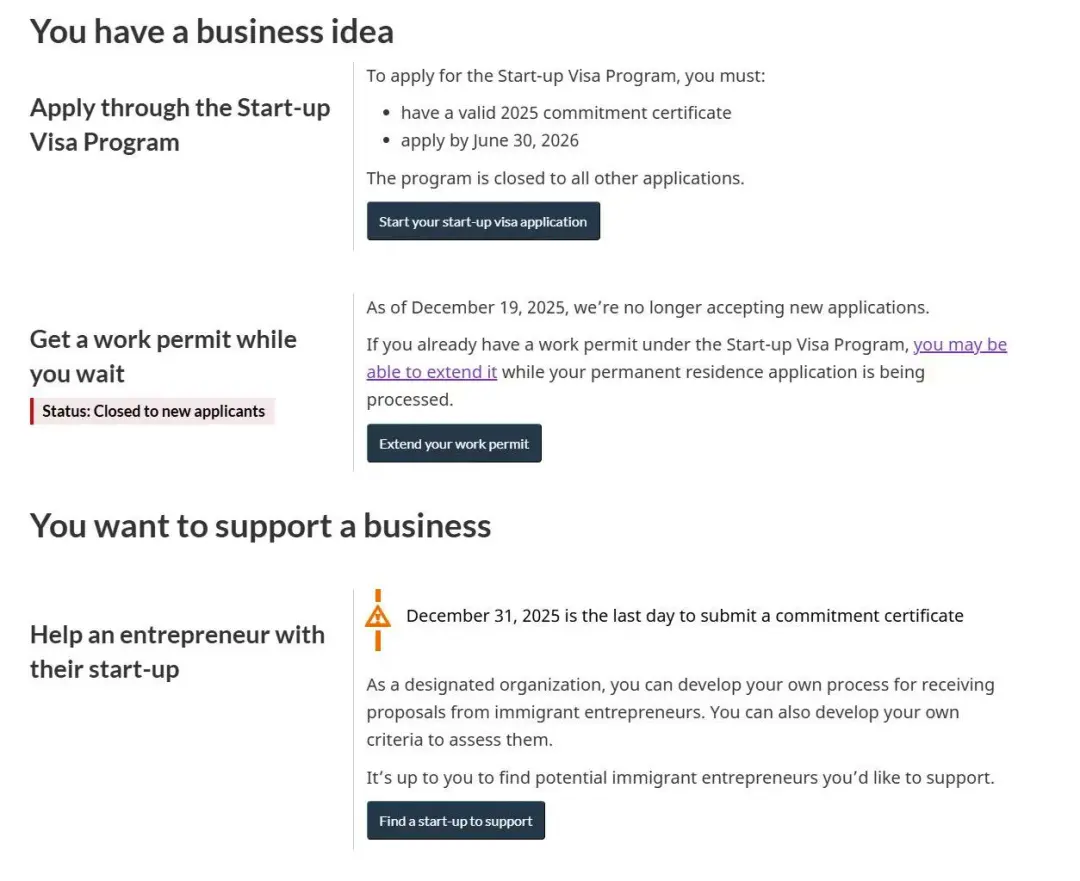Click the 'As of December 19, 2025' notice text

click(647, 307)
